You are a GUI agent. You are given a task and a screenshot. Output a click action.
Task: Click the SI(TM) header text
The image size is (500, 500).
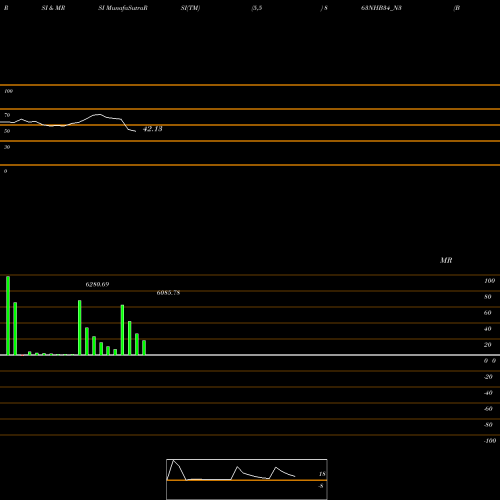190,8
